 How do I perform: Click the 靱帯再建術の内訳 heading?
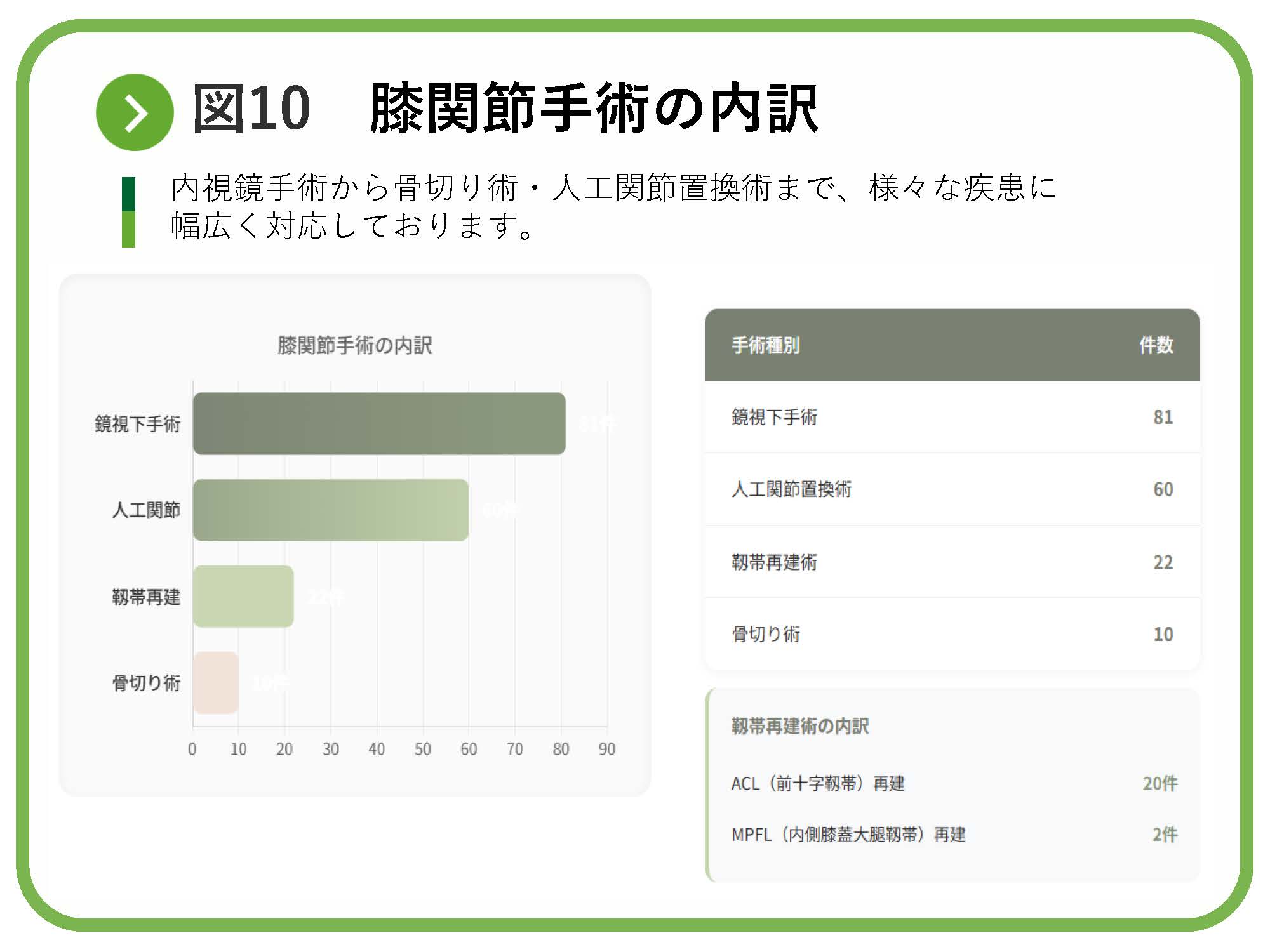pyautogui.click(x=799, y=725)
